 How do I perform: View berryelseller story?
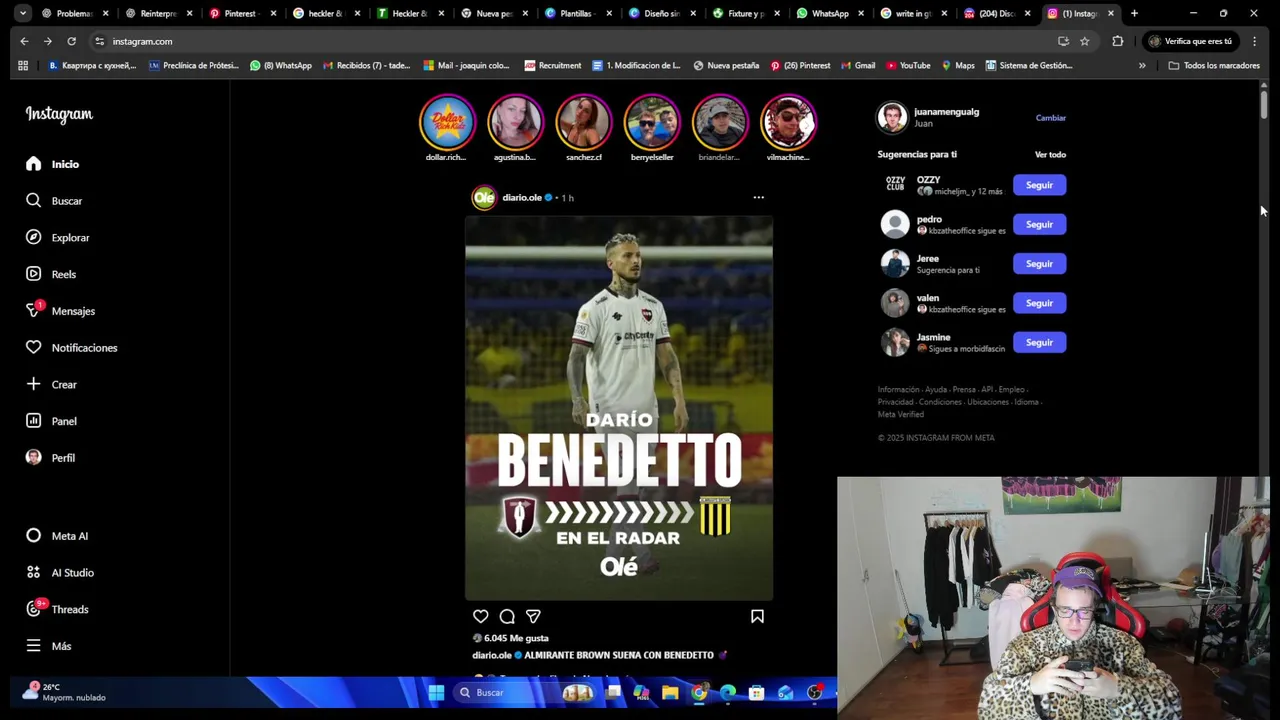pyautogui.click(x=652, y=122)
